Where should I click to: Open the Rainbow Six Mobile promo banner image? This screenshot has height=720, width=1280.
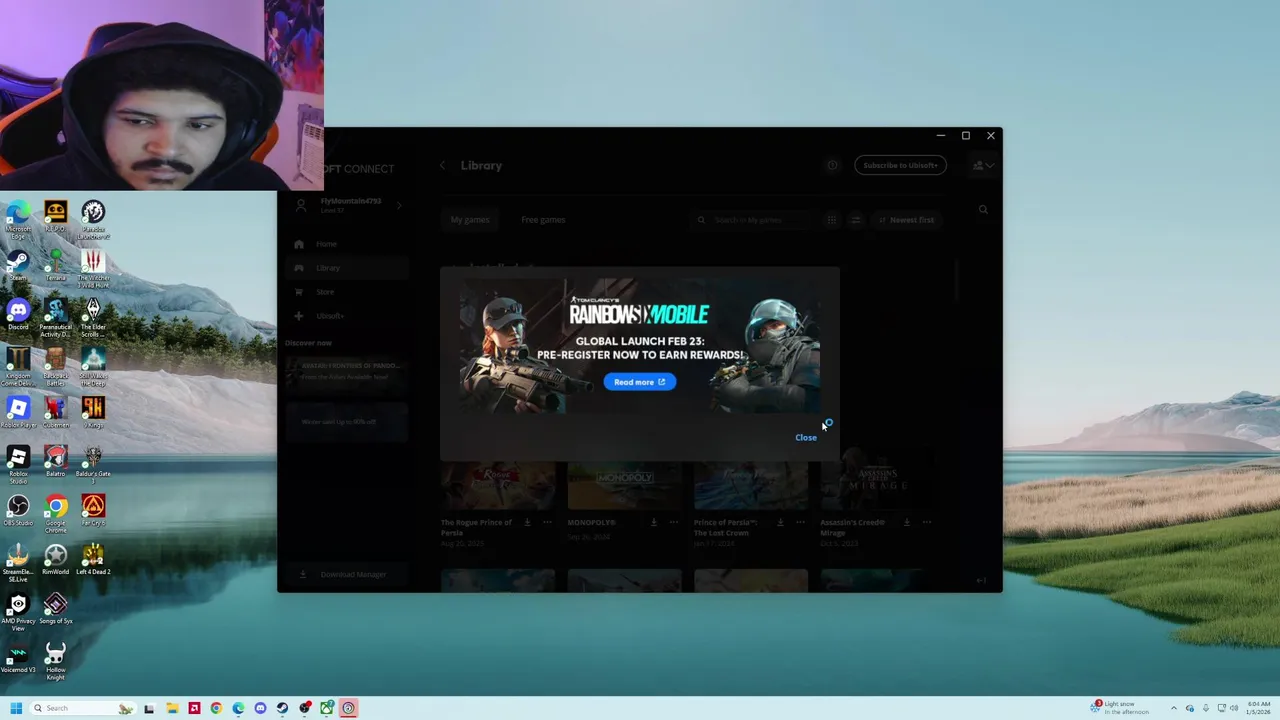coord(640,346)
